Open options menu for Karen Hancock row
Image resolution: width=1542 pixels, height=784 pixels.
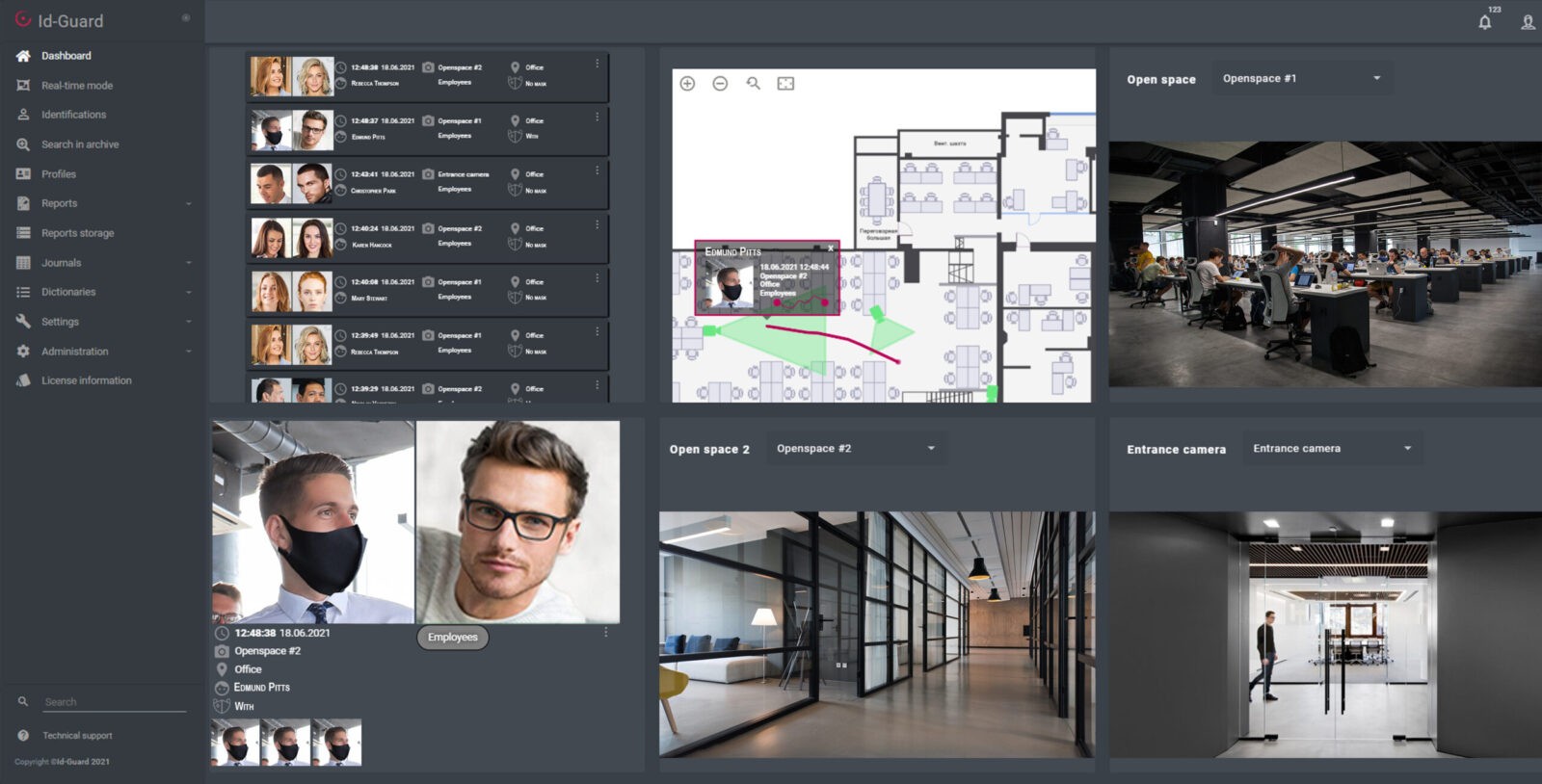coord(597,224)
